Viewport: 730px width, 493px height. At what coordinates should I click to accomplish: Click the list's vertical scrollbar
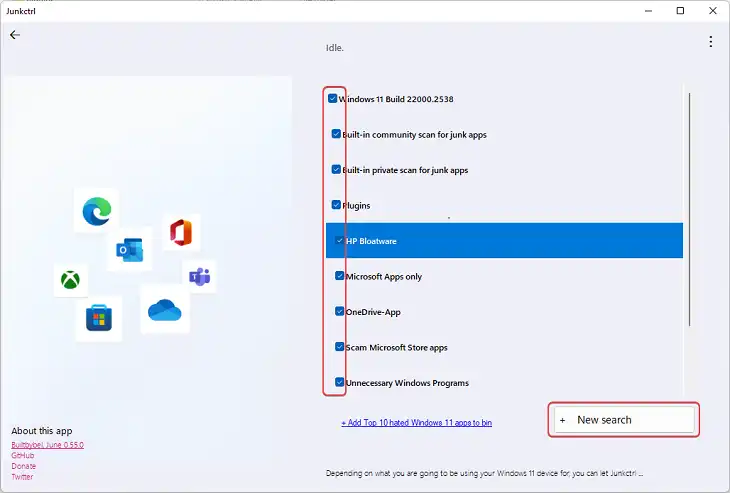[x=689, y=209]
